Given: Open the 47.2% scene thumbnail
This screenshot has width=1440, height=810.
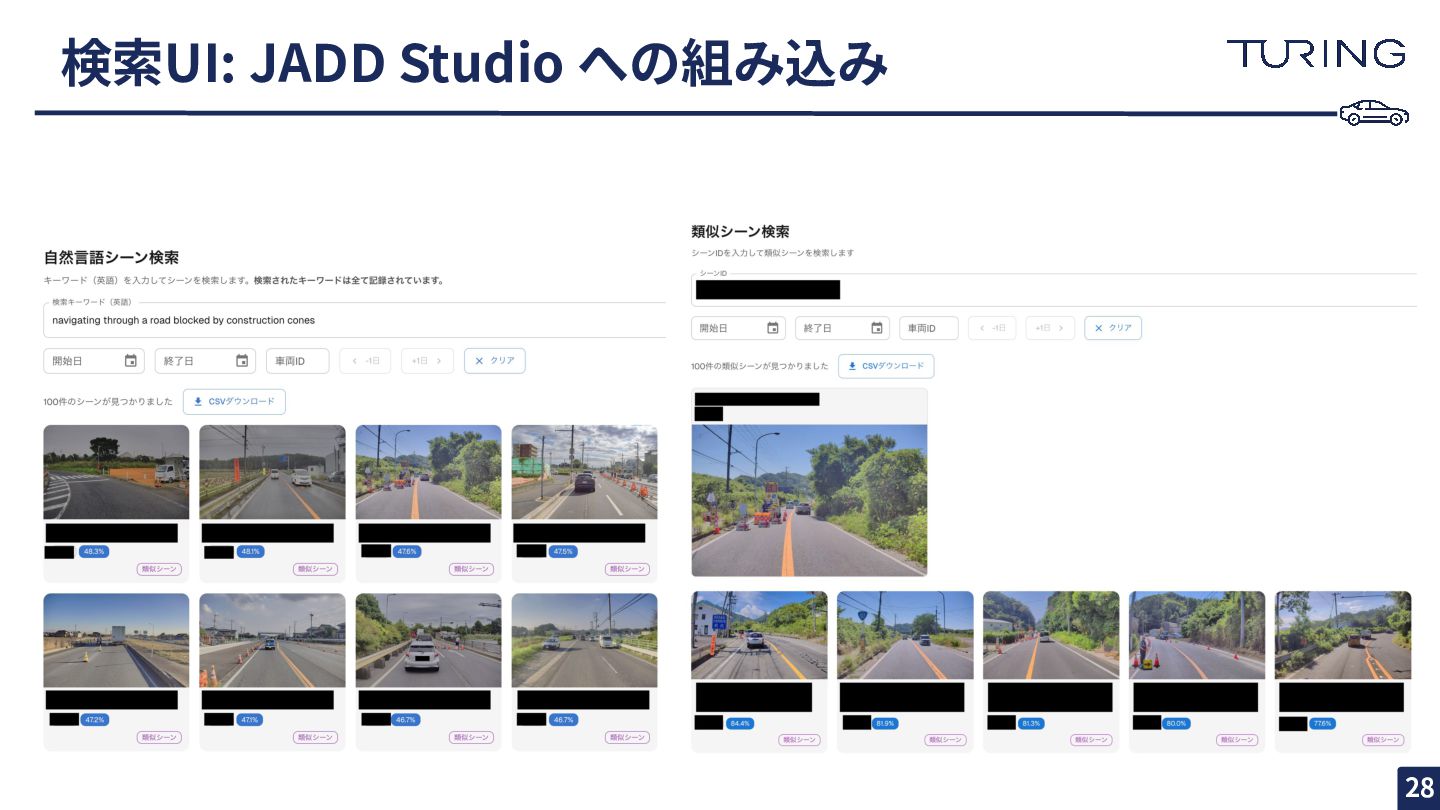Looking at the screenshot, I should 116,640.
